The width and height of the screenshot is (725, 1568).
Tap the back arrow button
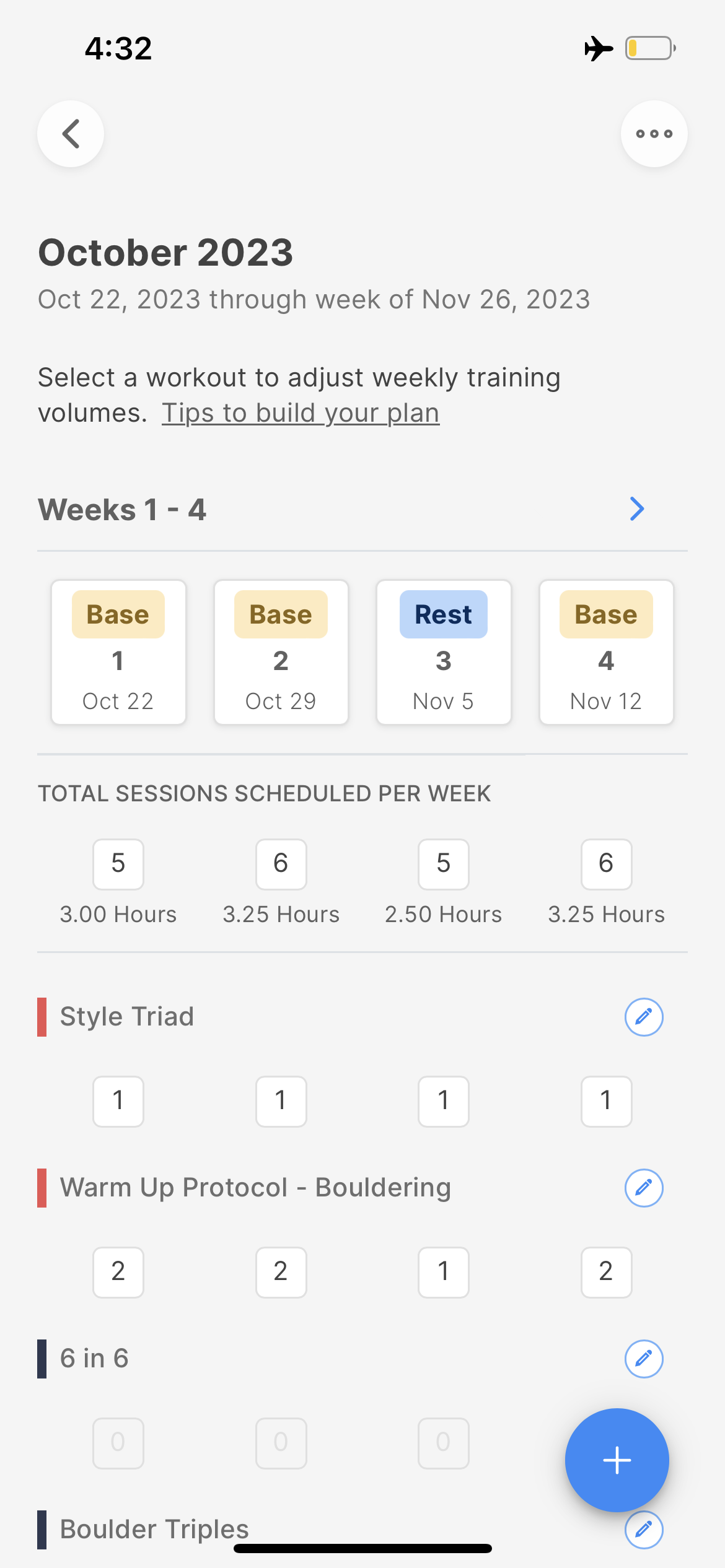71,134
